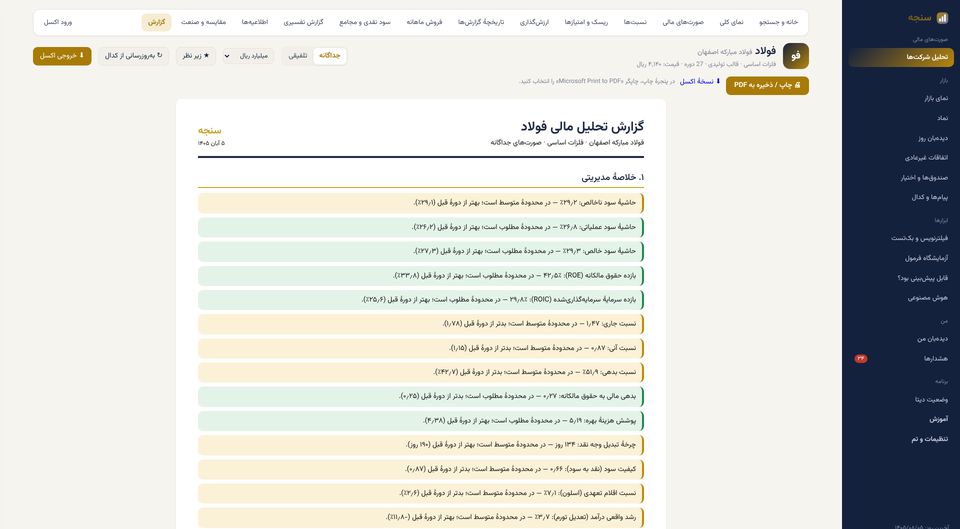Open the مقایسه و صنعت tab
Image resolution: width=960 pixels, height=529 pixels.
click(x=203, y=23)
